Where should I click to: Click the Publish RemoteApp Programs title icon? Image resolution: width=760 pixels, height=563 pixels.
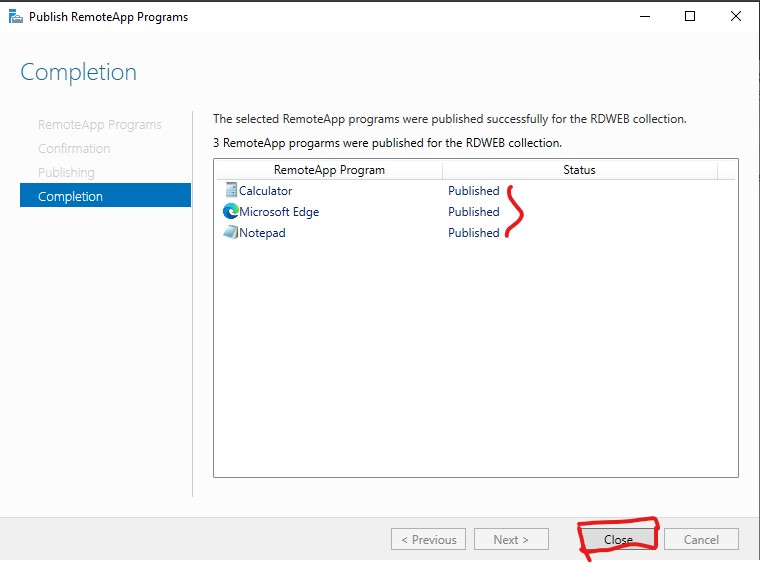coord(16,16)
